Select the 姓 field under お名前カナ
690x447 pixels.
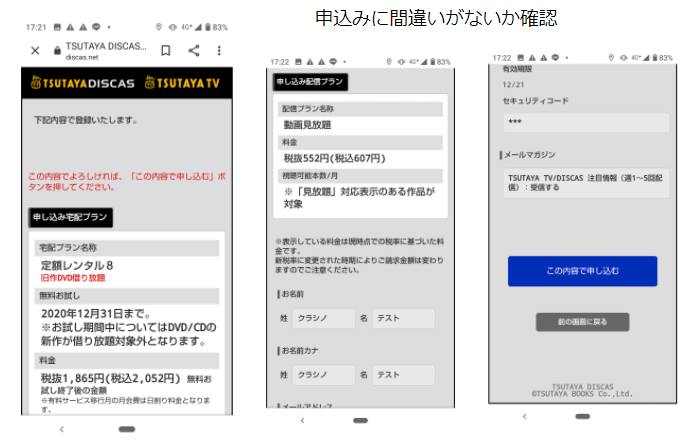coord(320,374)
